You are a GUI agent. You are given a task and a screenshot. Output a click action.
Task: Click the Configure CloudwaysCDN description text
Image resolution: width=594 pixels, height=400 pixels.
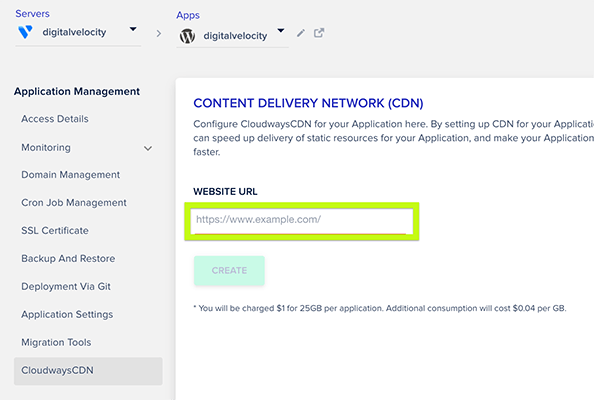393,138
